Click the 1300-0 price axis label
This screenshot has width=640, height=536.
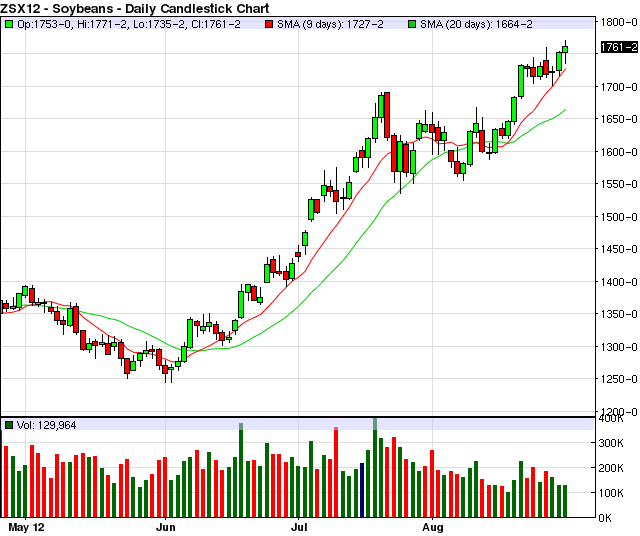(619, 347)
